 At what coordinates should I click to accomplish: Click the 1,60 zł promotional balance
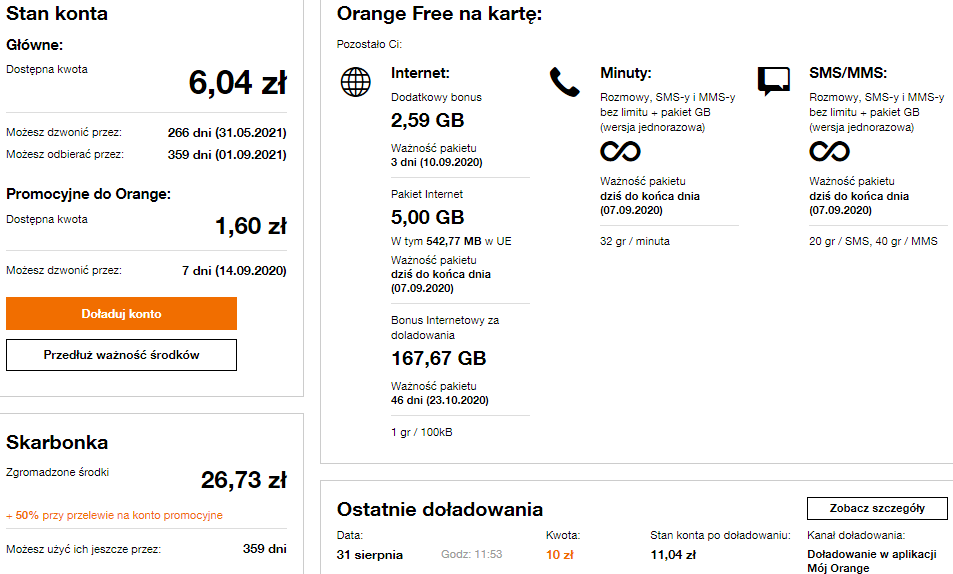click(x=250, y=226)
